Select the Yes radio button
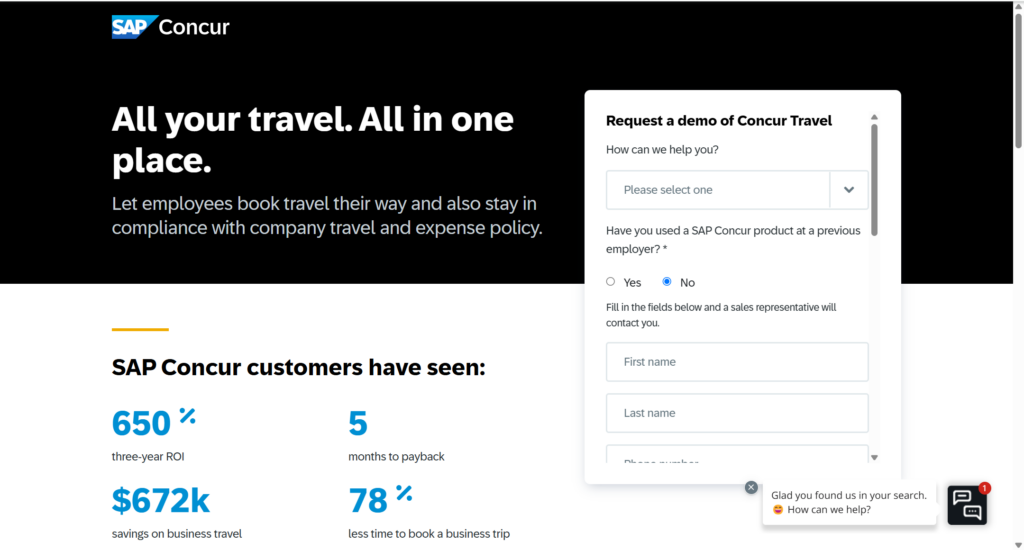Viewport: 1024px width, 550px height. click(x=611, y=282)
